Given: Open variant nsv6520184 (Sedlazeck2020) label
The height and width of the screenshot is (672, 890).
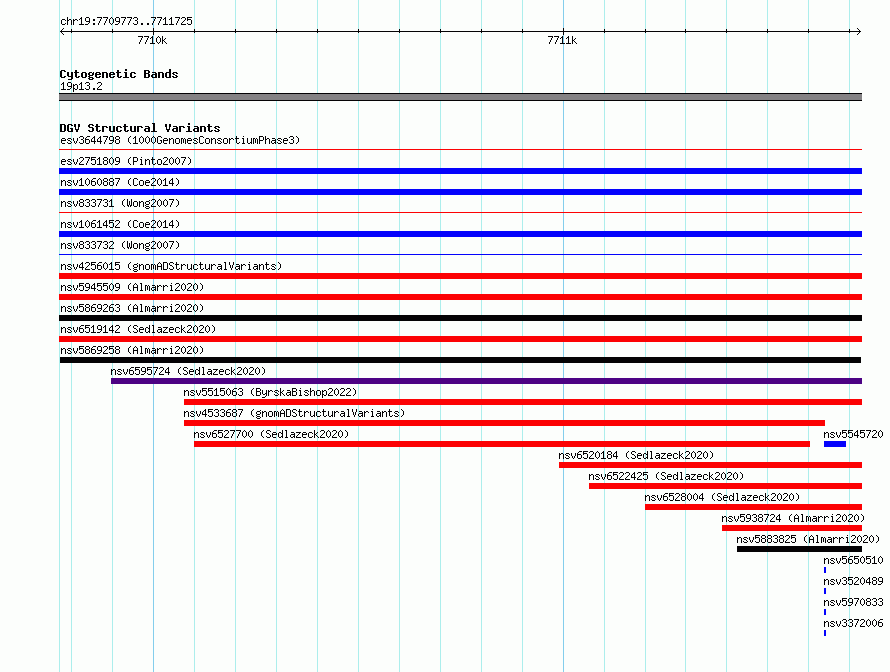Looking at the screenshot, I should point(636,455).
